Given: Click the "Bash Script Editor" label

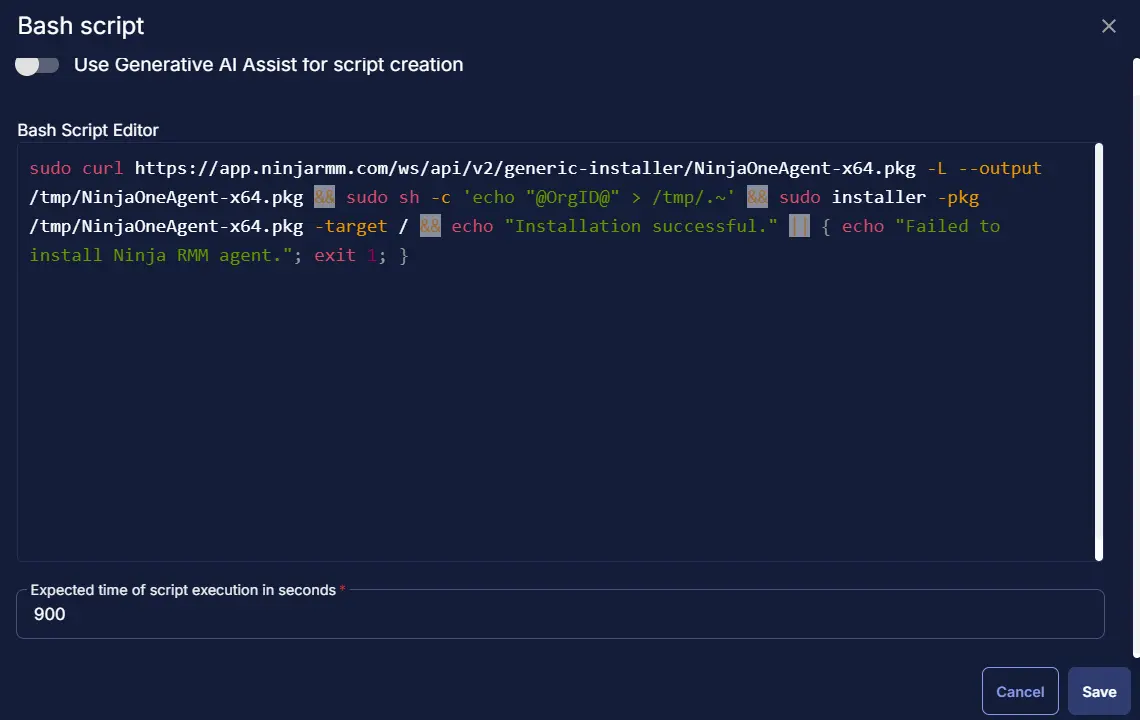Looking at the screenshot, I should pos(88,130).
